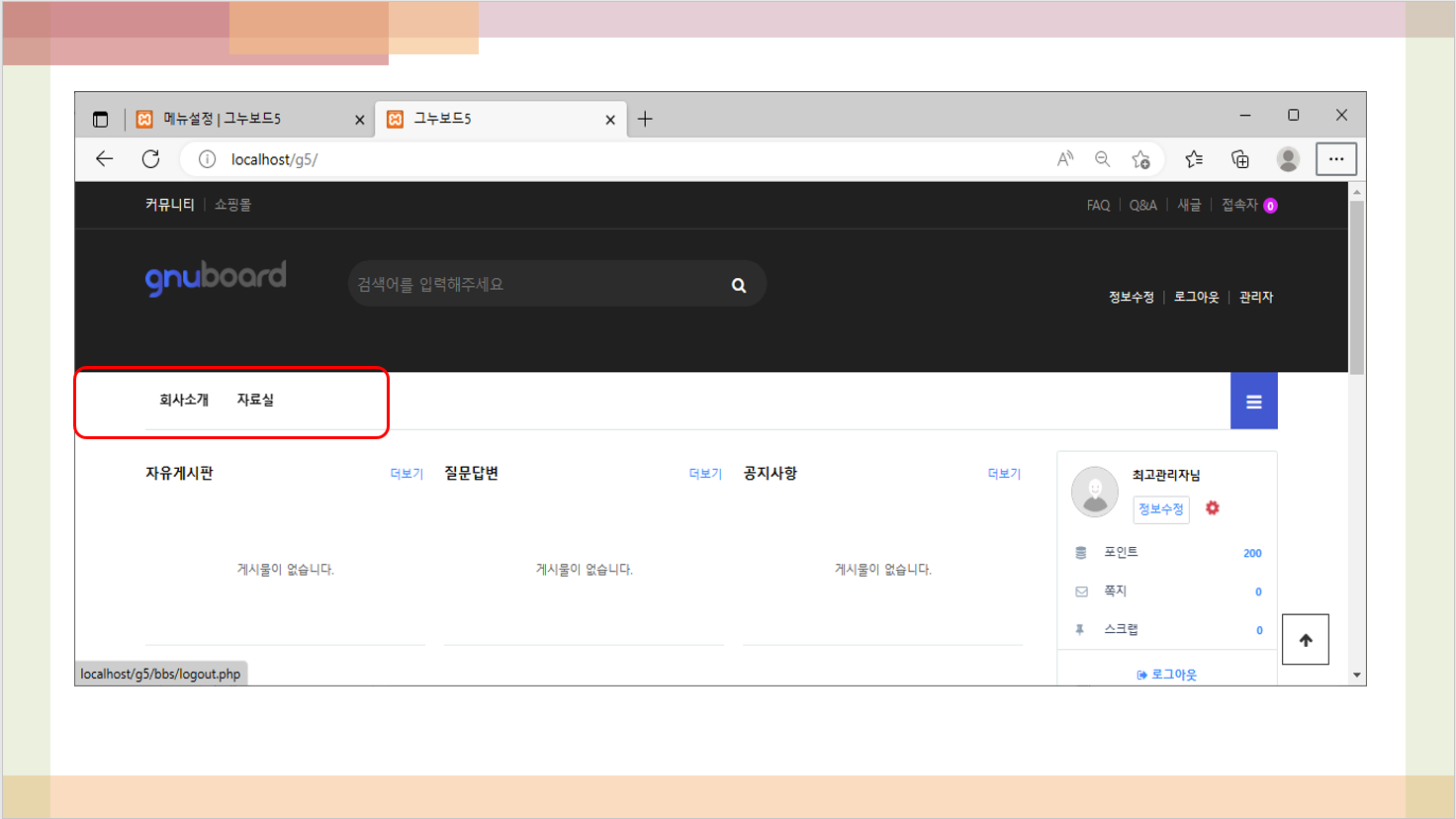Open the 새글 link
This screenshot has width=1456, height=819.
1189,206
